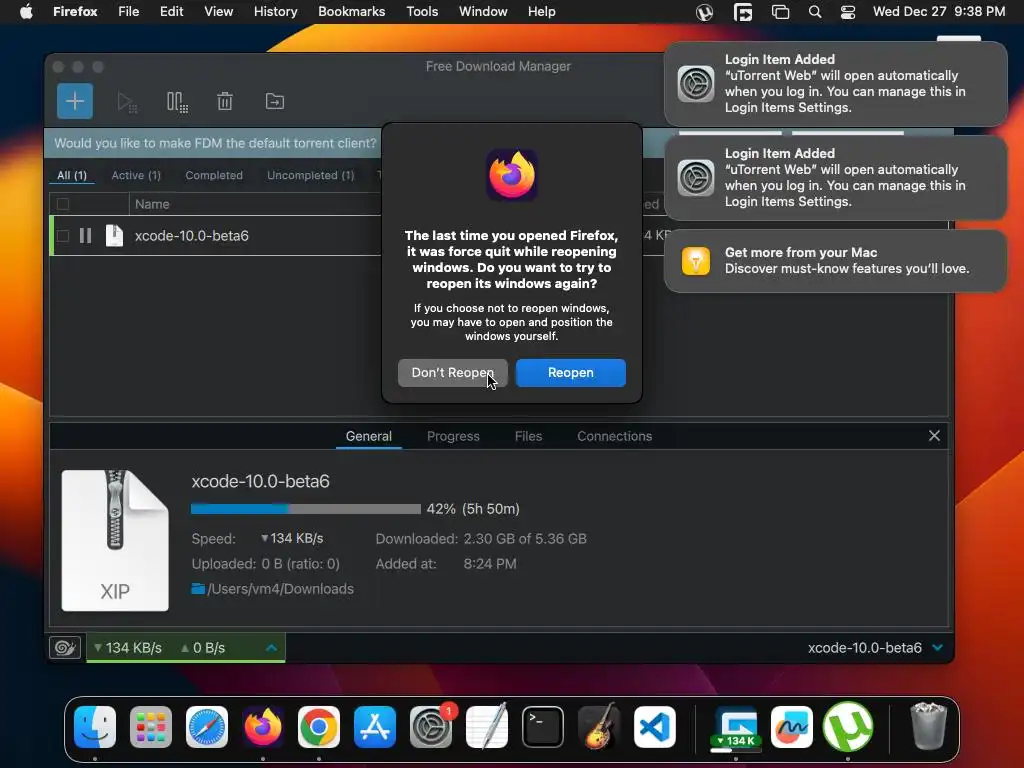Open the Help menu
1024x768 pixels.
point(541,12)
